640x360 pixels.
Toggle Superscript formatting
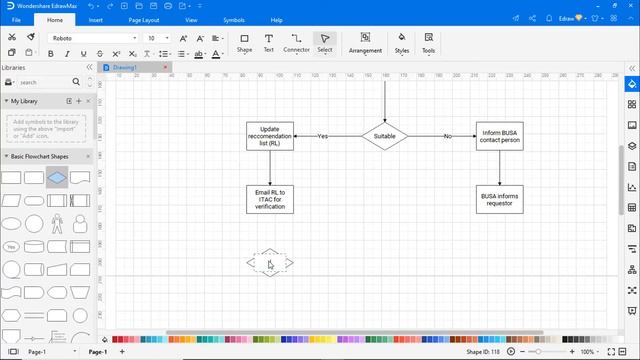click(x=116, y=54)
